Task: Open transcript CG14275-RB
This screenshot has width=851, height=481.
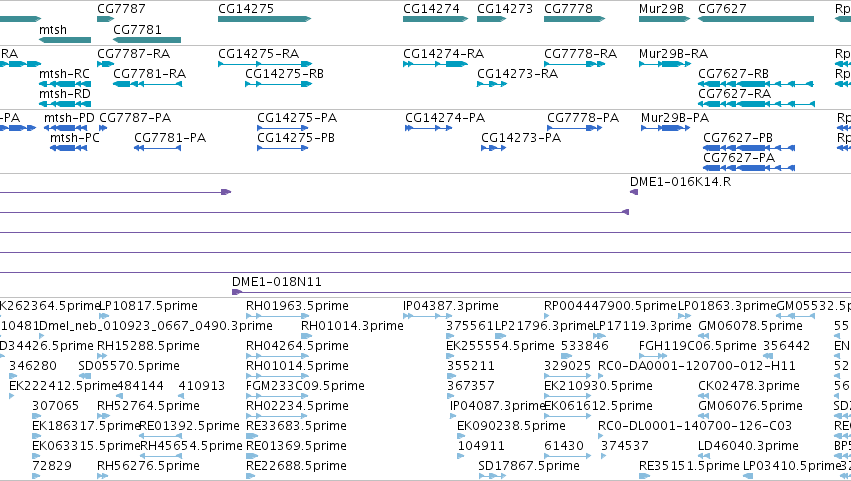Action: (x=284, y=74)
